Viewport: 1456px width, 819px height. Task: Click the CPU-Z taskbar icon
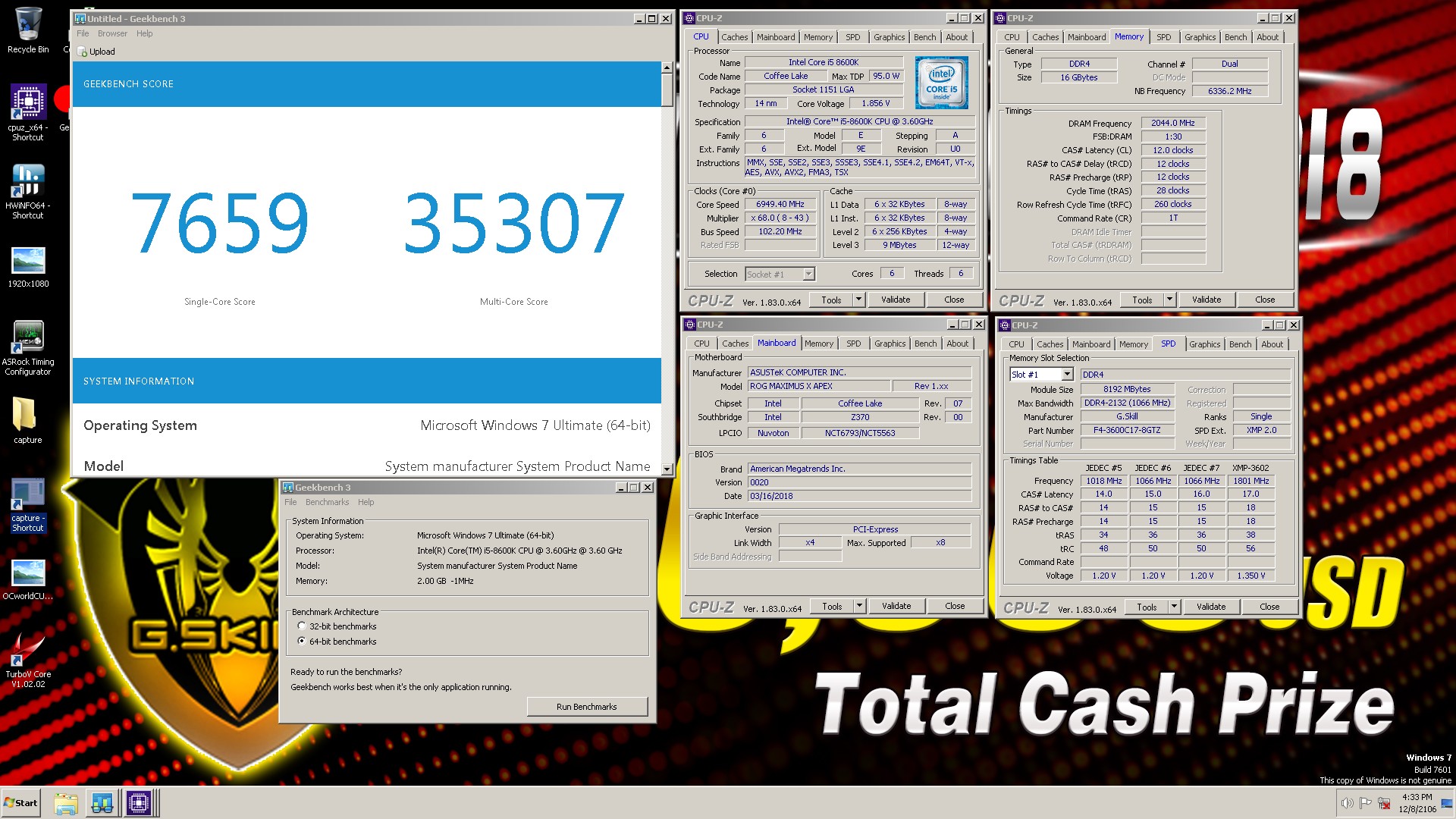pyautogui.click(x=139, y=803)
